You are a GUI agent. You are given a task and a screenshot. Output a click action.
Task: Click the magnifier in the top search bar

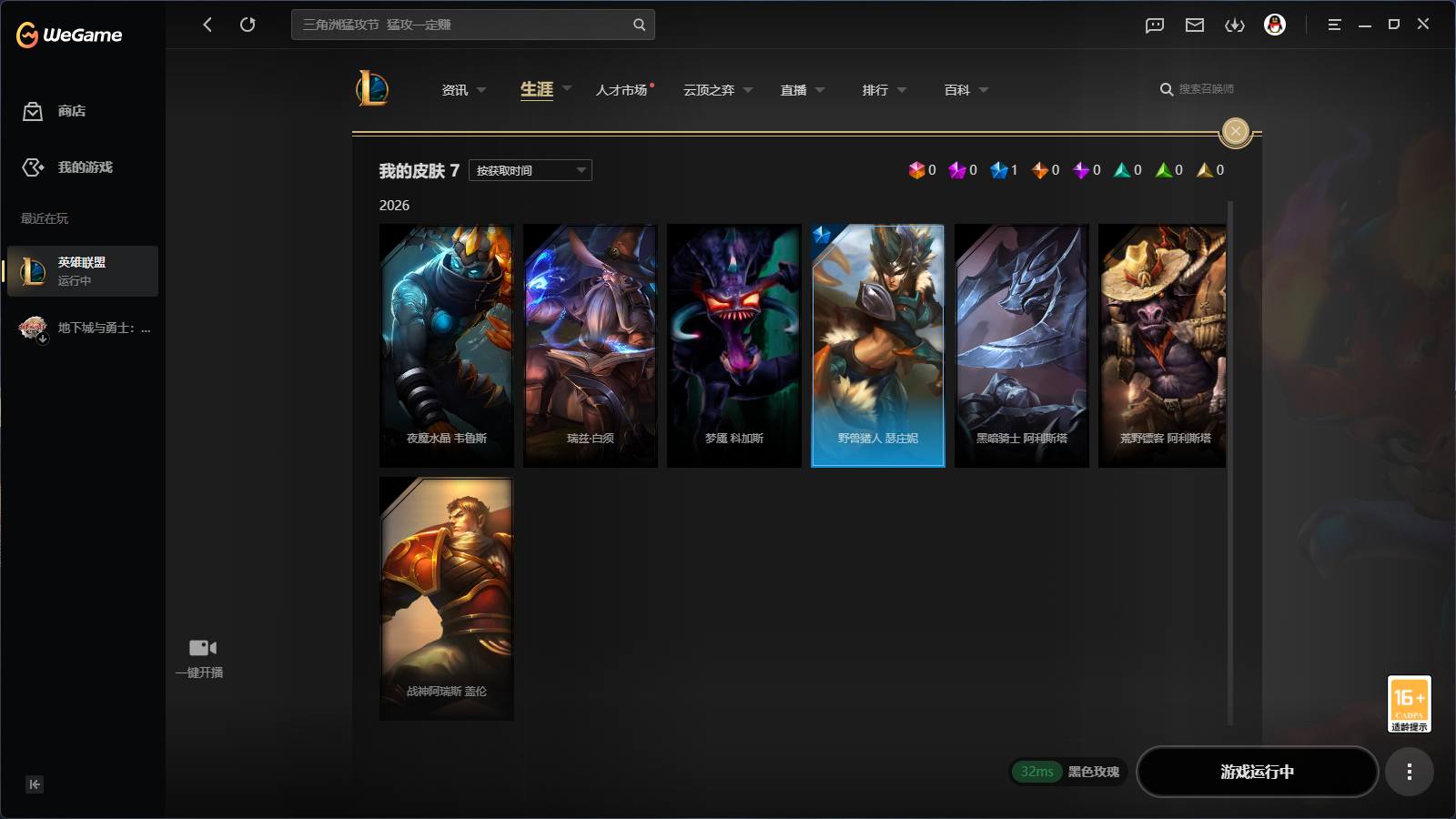pos(639,25)
